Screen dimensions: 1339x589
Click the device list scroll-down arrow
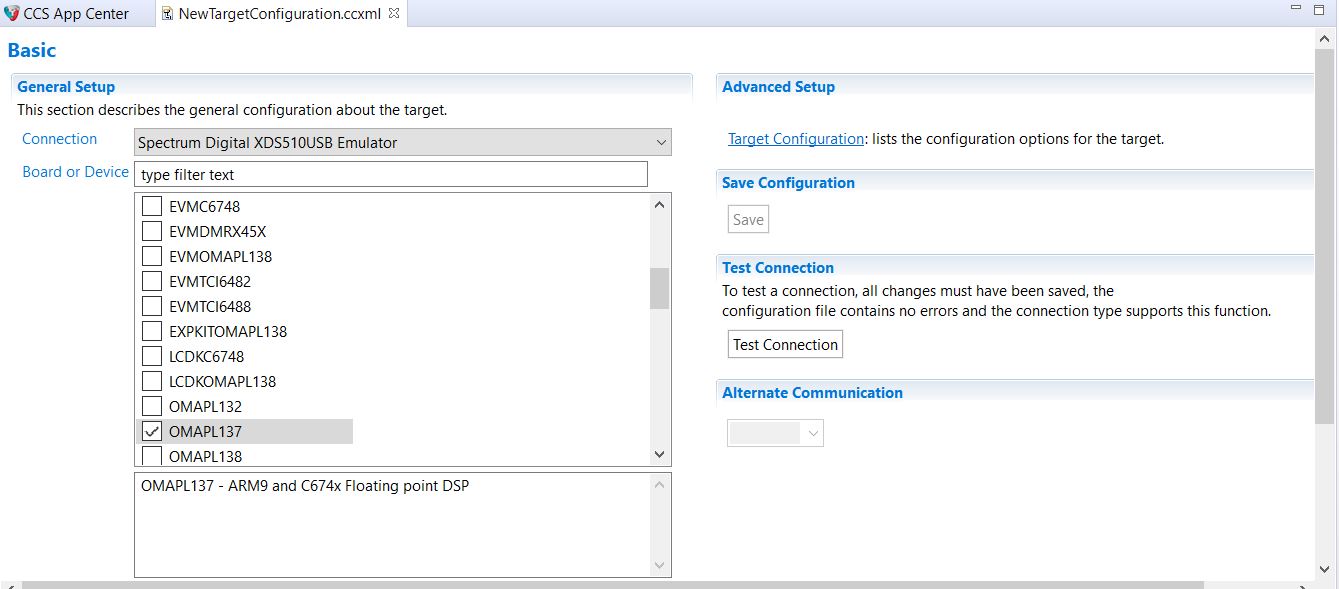659,454
